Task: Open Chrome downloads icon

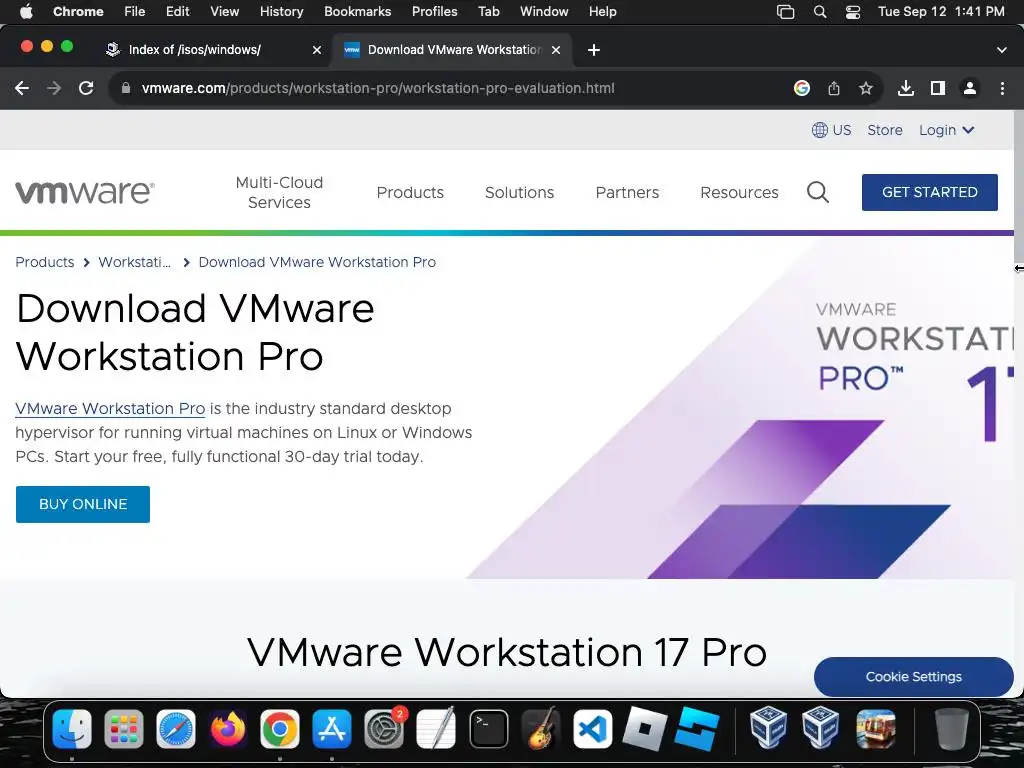Action: 906,88
